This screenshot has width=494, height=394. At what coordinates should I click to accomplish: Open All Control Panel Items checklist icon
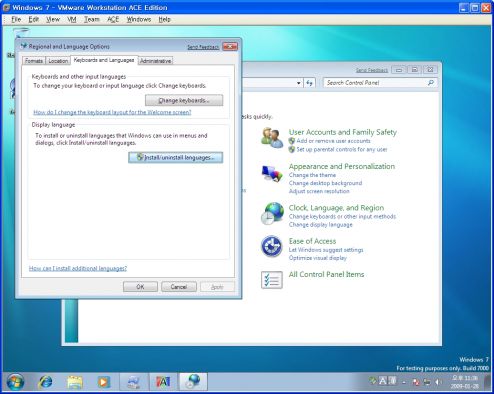click(x=272, y=280)
